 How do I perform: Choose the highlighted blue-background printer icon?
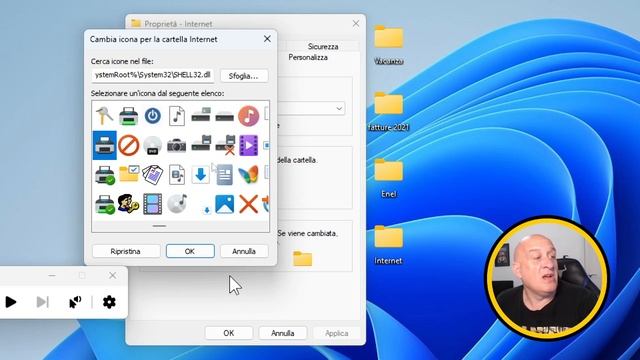(104, 145)
